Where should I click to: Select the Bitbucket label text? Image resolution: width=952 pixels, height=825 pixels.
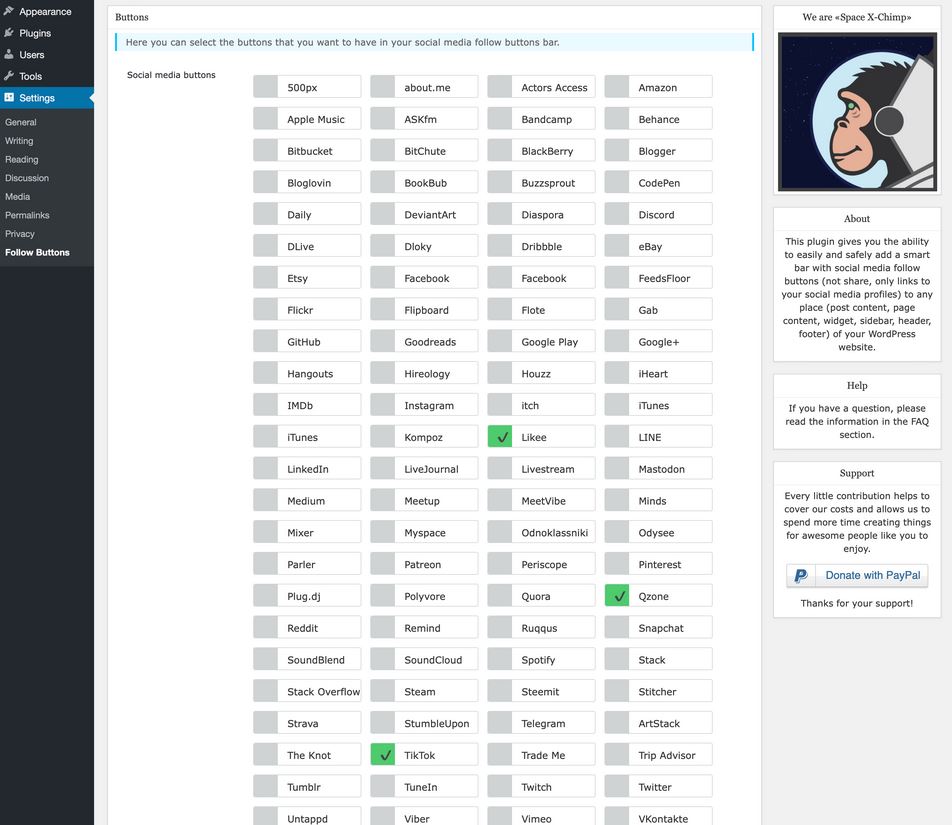(x=310, y=151)
